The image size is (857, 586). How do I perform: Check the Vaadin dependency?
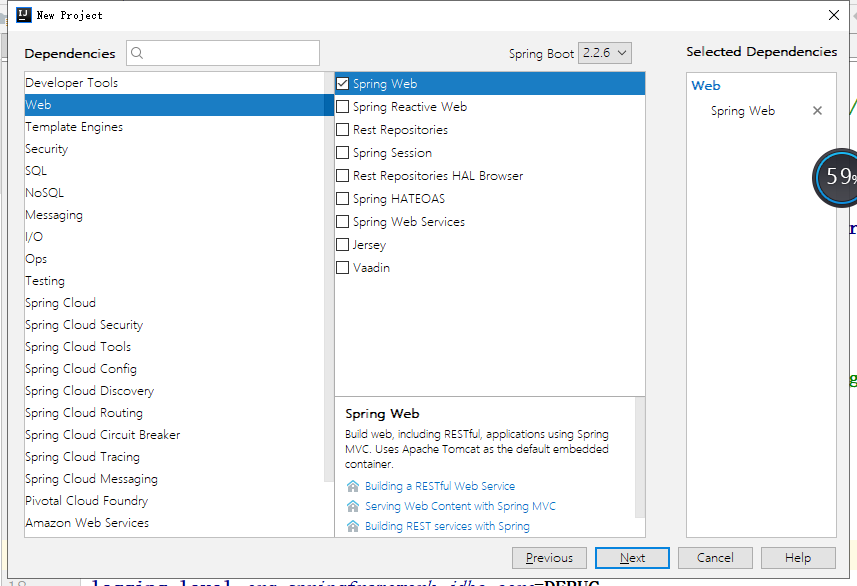343,267
